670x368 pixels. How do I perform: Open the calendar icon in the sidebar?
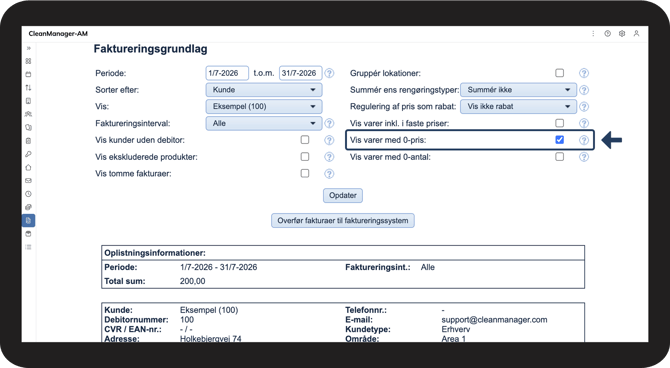coord(28,74)
